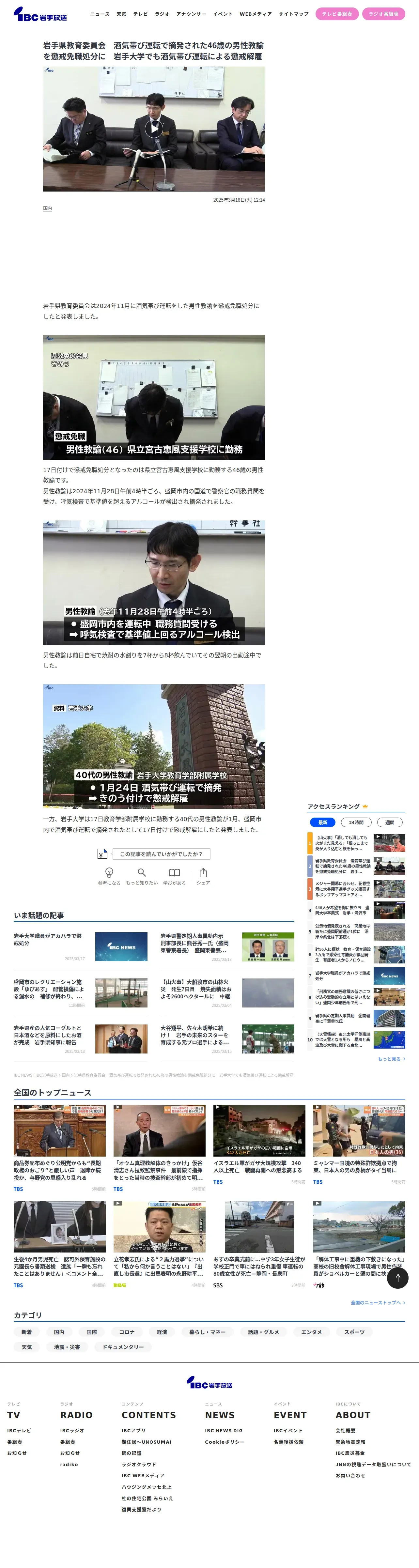Click the 学びがある book icon
Viewport: 419px width, 1568px height.
click(174, 872)
